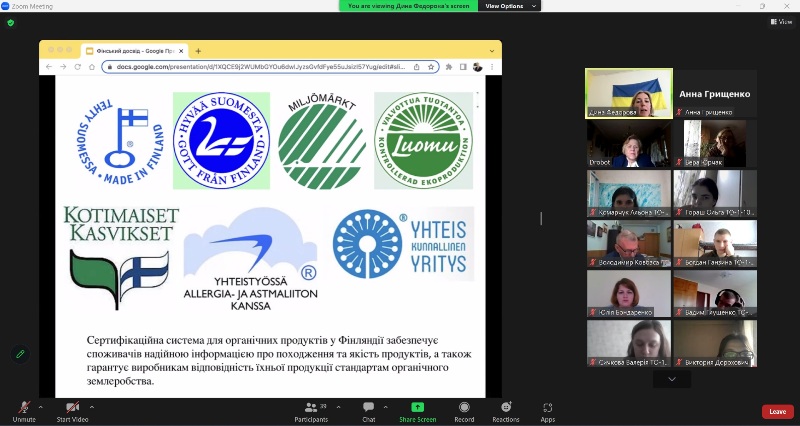Open the View Options dropdown
800x426 pixels.
click(x=509, y=6)
